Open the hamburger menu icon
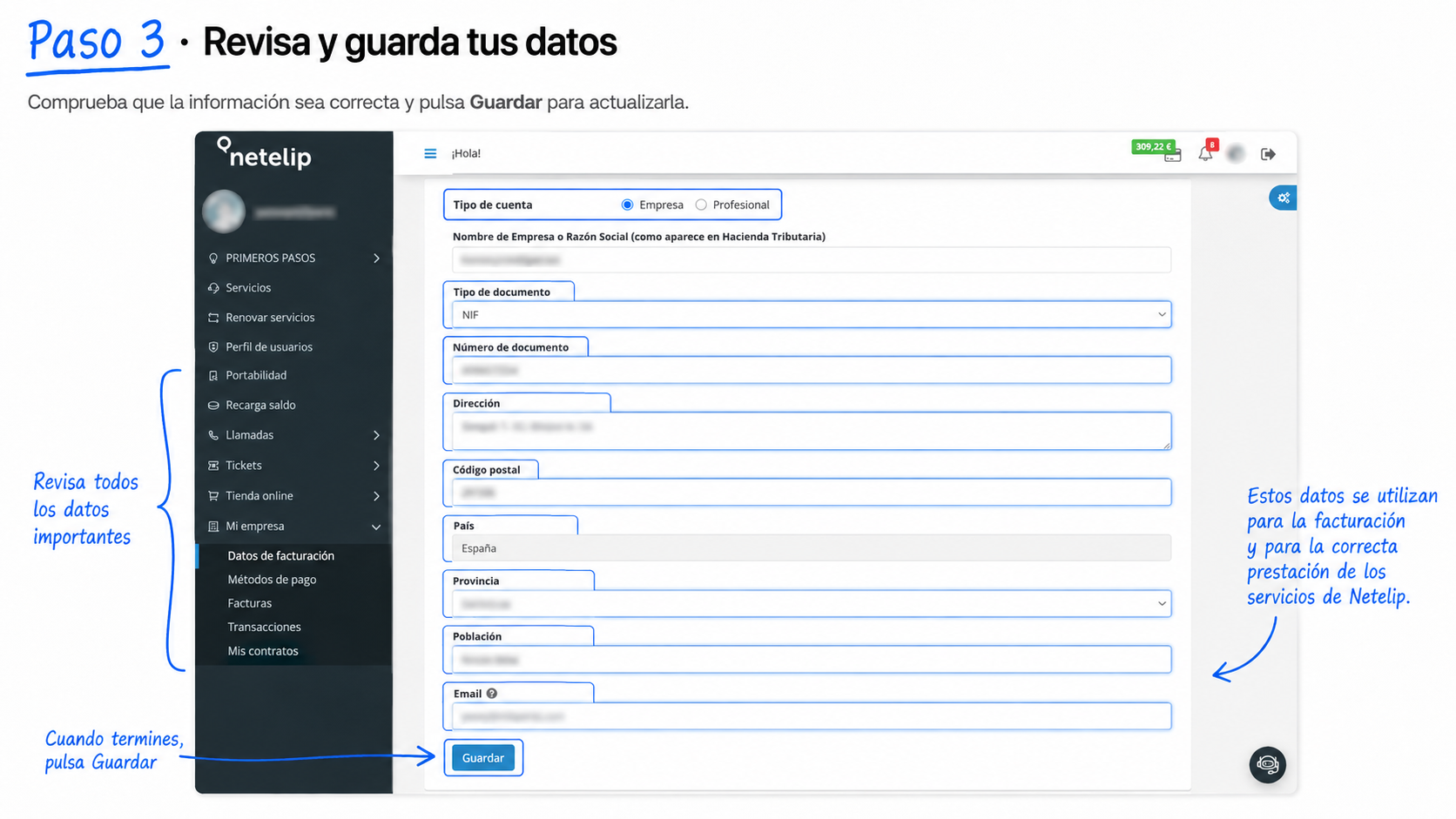 [430, 153]
